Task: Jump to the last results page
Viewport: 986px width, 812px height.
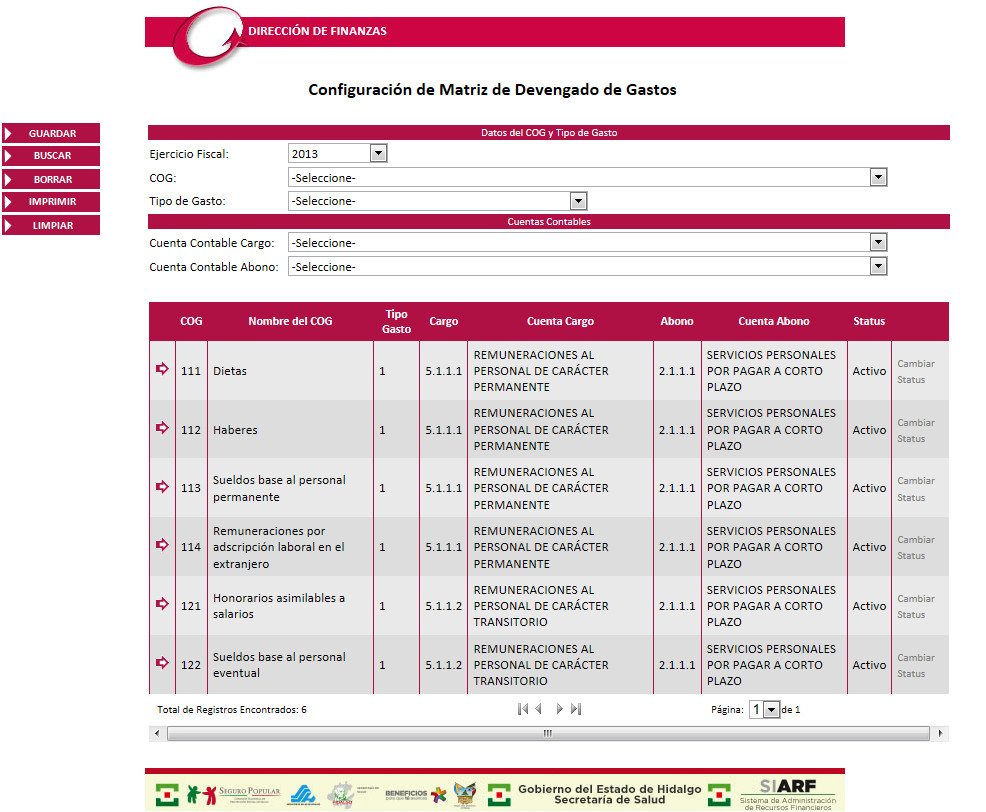Action: pos(575,709)
